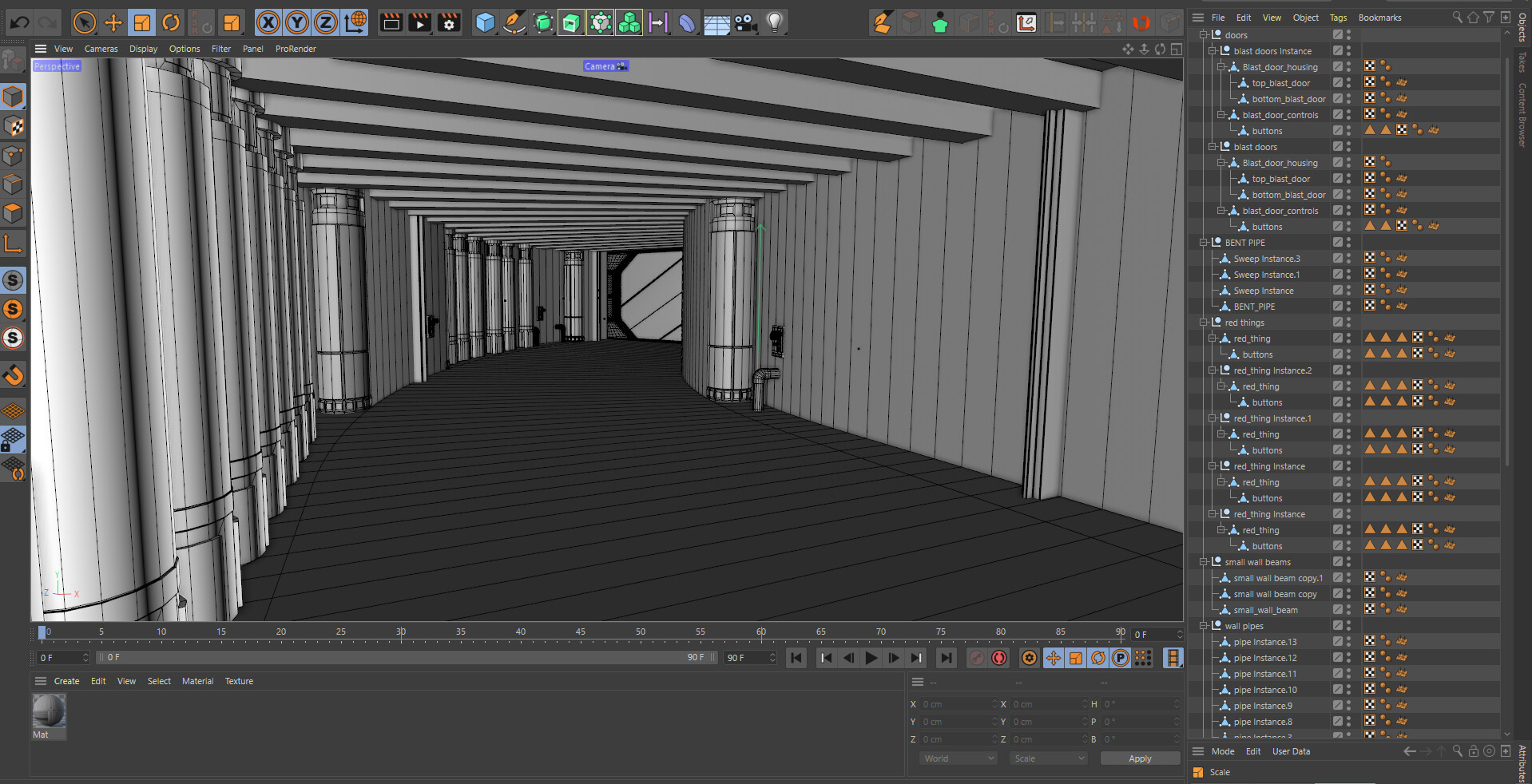The height and width of the screenshot is (784, 1532).
Task: Open the Cube primitive icon in the toolbar
Action: tap(485, 22)
